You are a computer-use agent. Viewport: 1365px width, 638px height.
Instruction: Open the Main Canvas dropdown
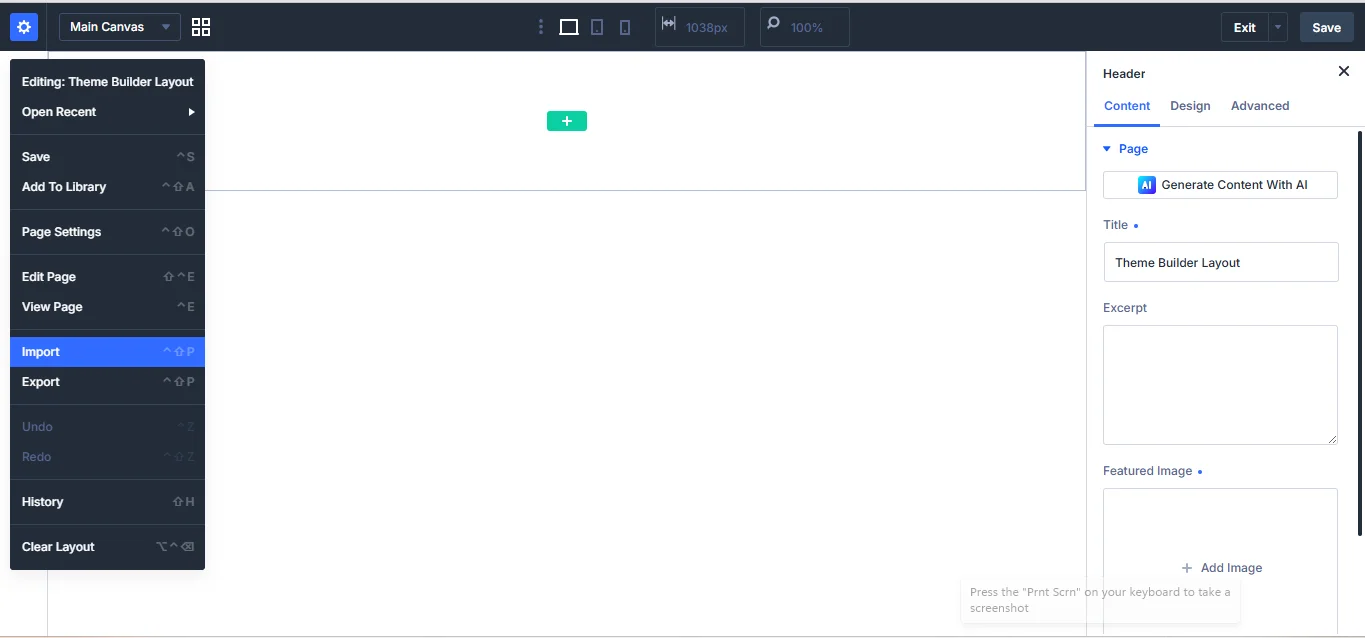pyautogui.click(x=120, y=27)
